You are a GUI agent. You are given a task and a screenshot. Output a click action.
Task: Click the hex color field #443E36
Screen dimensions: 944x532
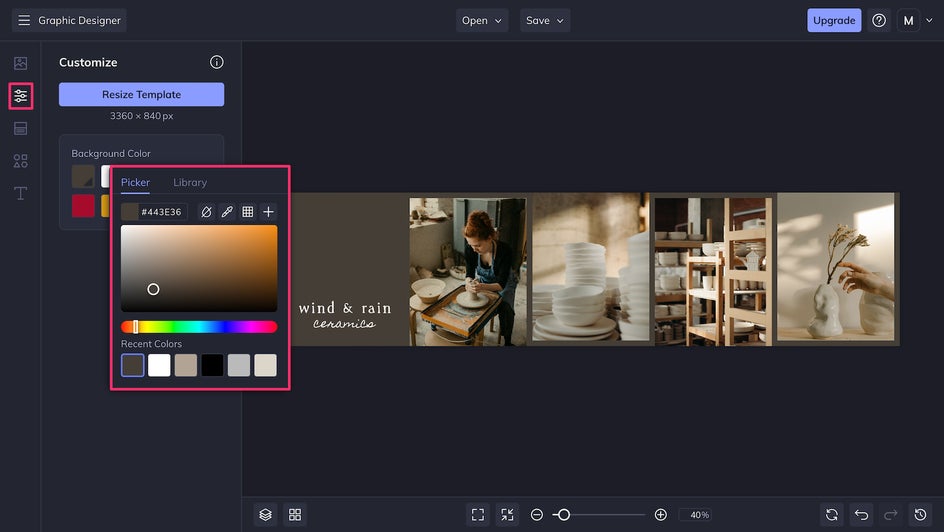click(x=161, y=212)
